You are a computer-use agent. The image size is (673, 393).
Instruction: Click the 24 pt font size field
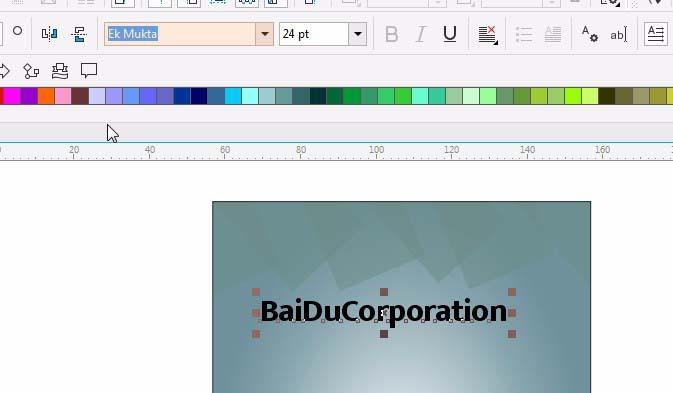(x=314, y=34)
